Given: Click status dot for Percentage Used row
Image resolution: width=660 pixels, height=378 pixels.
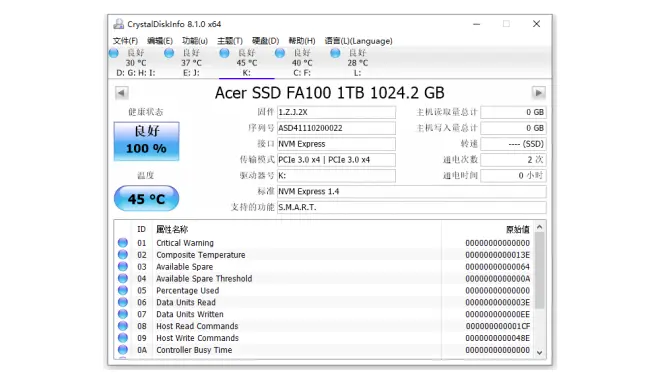Looking at the screenshot, I should pyautogui.click(x=122, y=290).
